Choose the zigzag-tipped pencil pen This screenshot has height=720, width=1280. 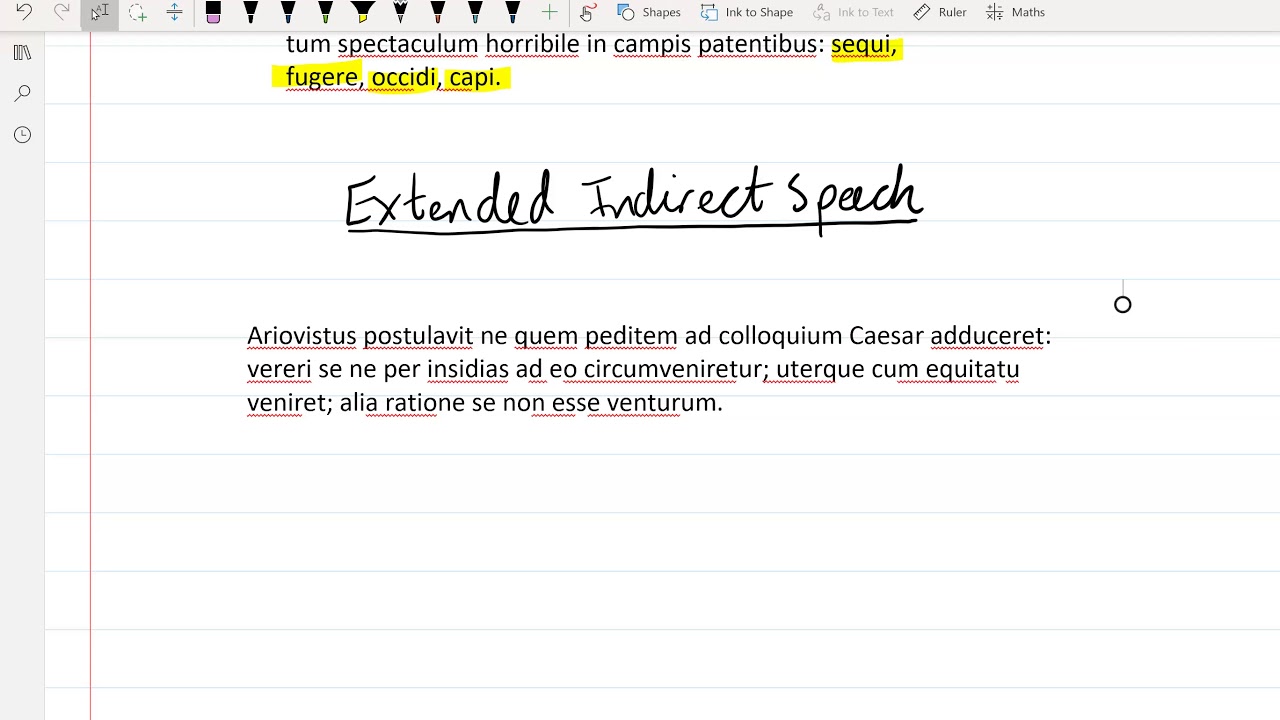pos(400,12)
